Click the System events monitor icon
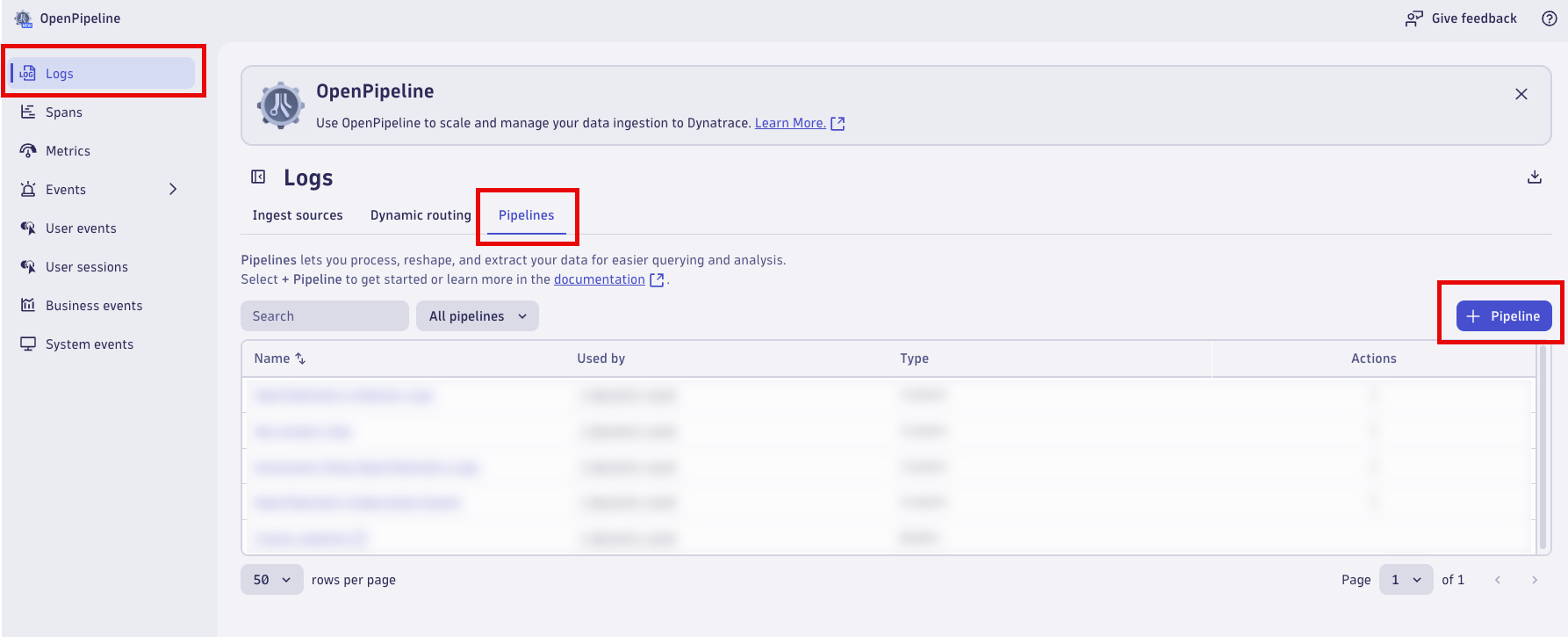Screen dimensions: 1568x637 [28, 344]
